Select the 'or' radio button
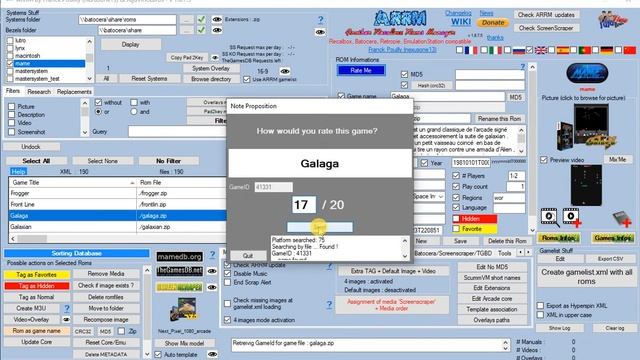This screenshot has height=360, width=640. [98, 111]
